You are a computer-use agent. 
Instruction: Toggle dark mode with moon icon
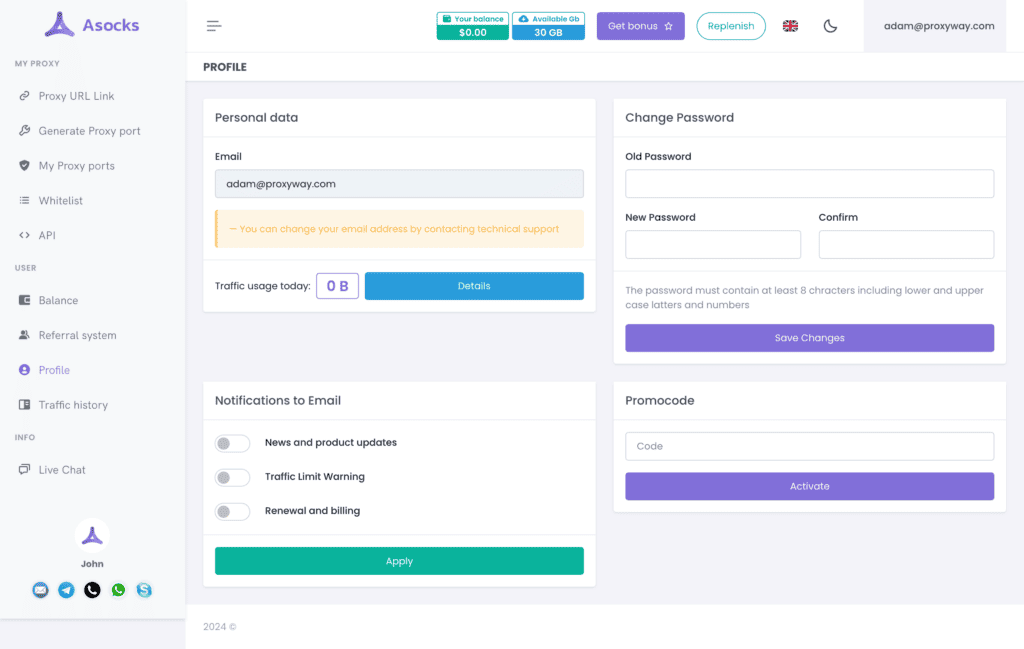[x=830, y=26]
